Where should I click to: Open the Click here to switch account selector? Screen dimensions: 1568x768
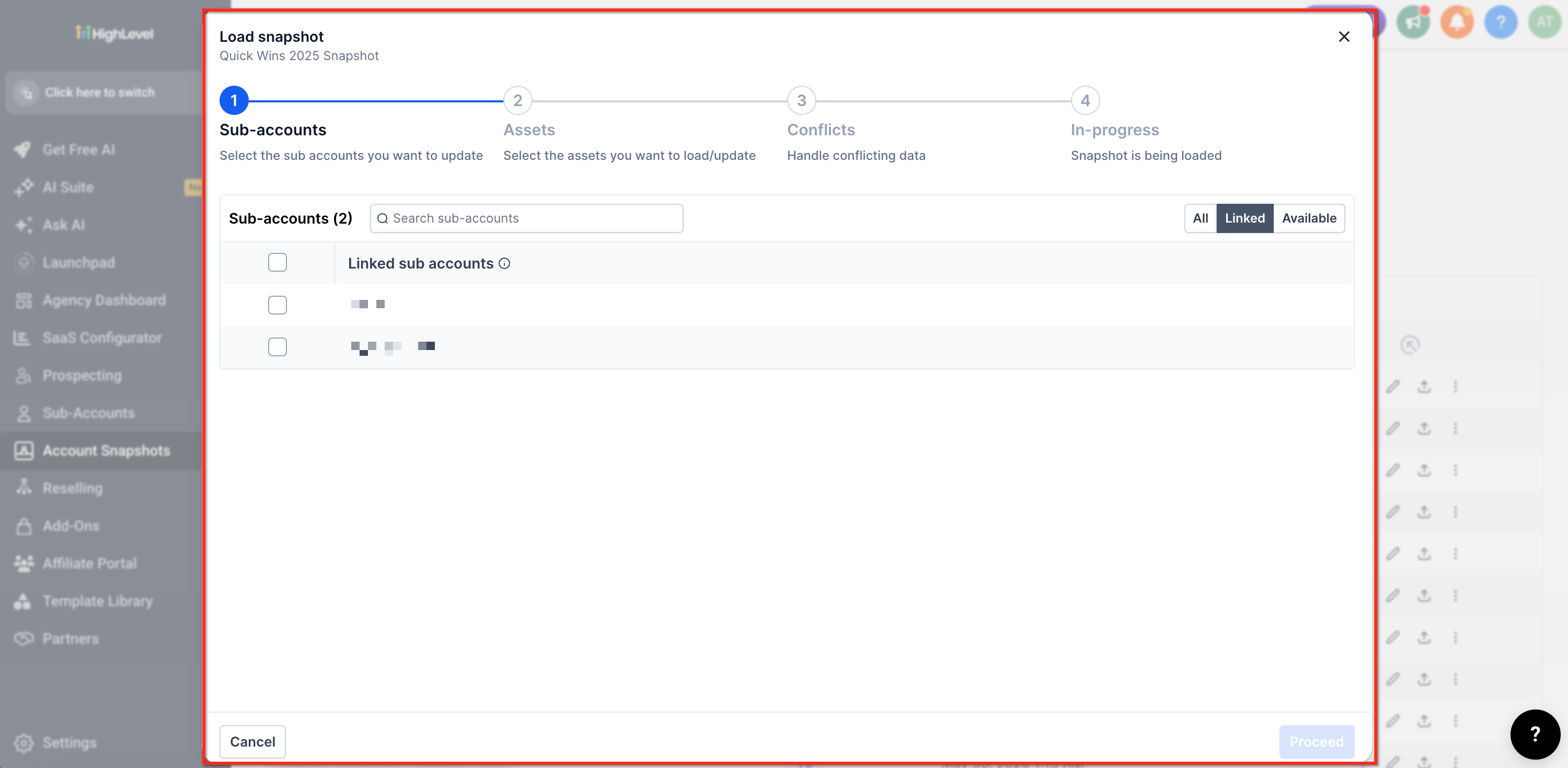(103, 92)
